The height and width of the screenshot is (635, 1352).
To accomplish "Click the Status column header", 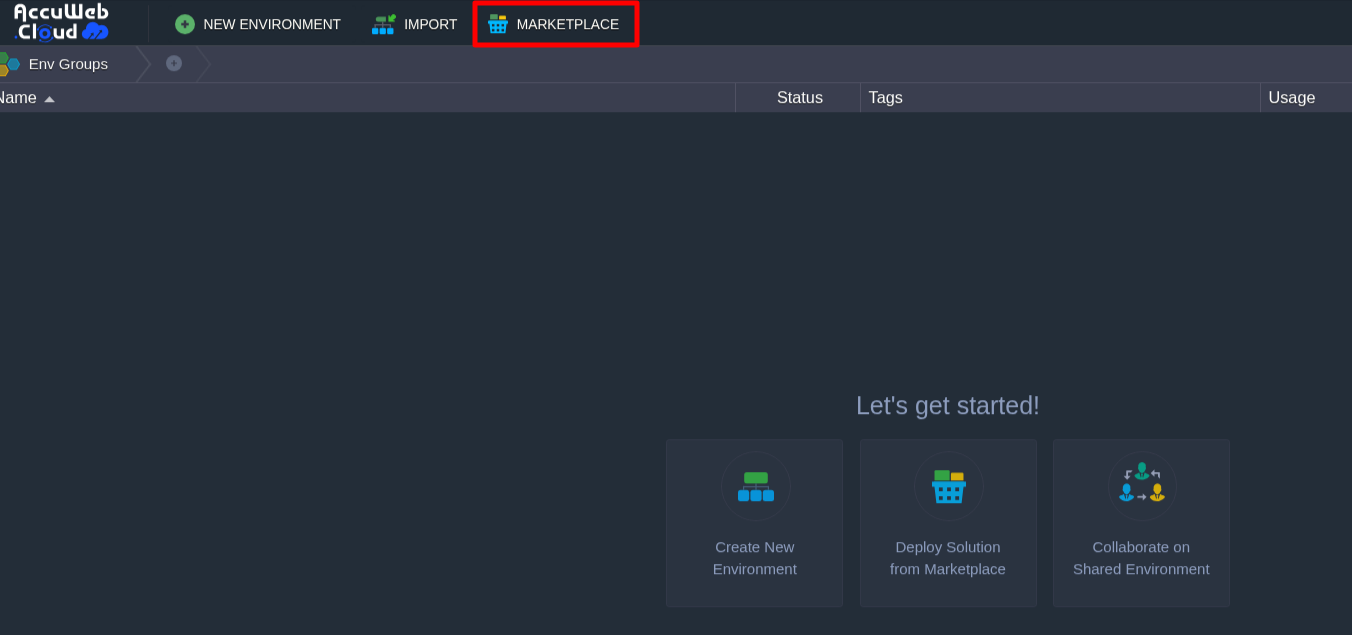I will pyautogui.click(x=799, y=98).
